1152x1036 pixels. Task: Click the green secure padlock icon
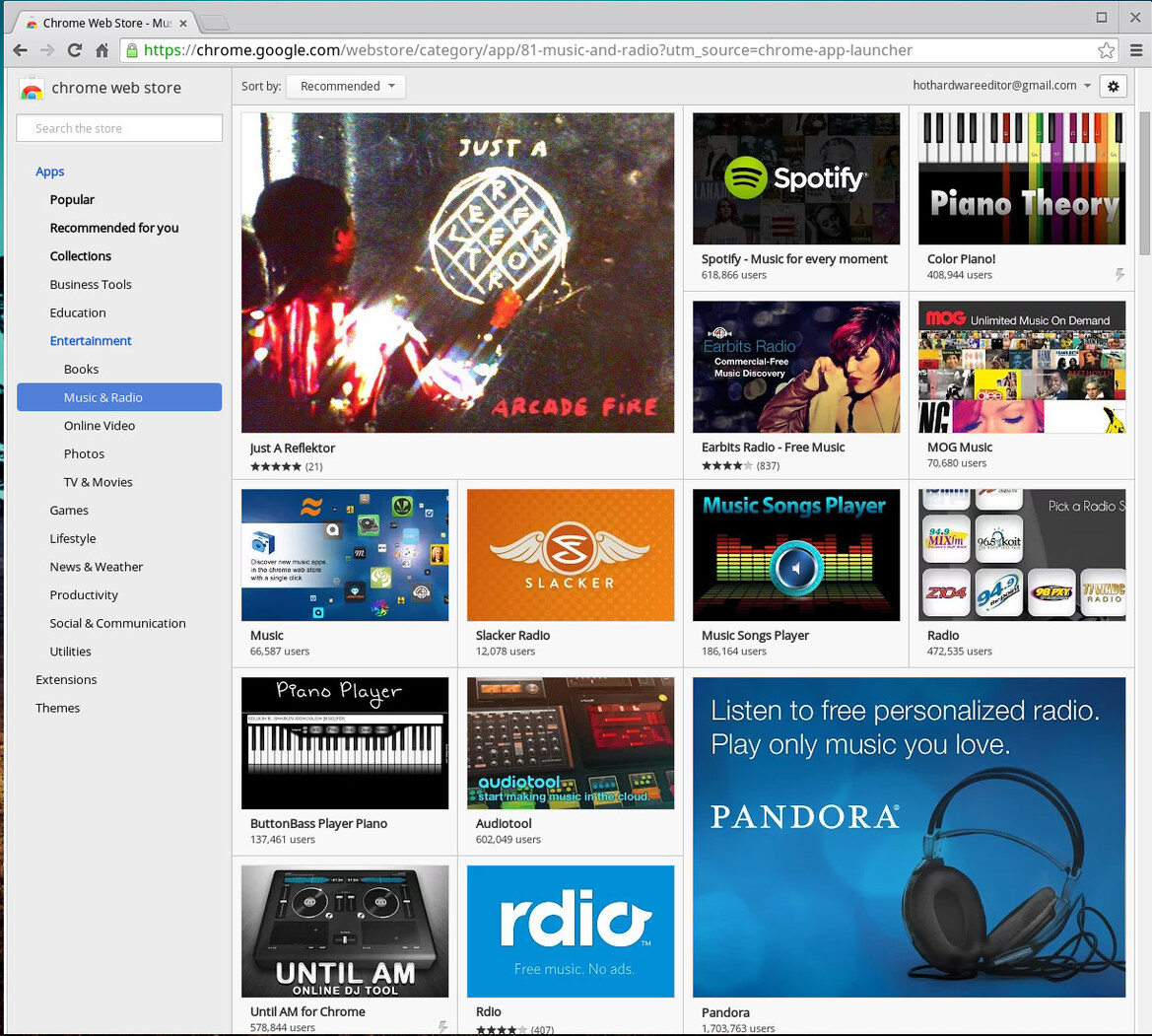click(x=131, y=50)
